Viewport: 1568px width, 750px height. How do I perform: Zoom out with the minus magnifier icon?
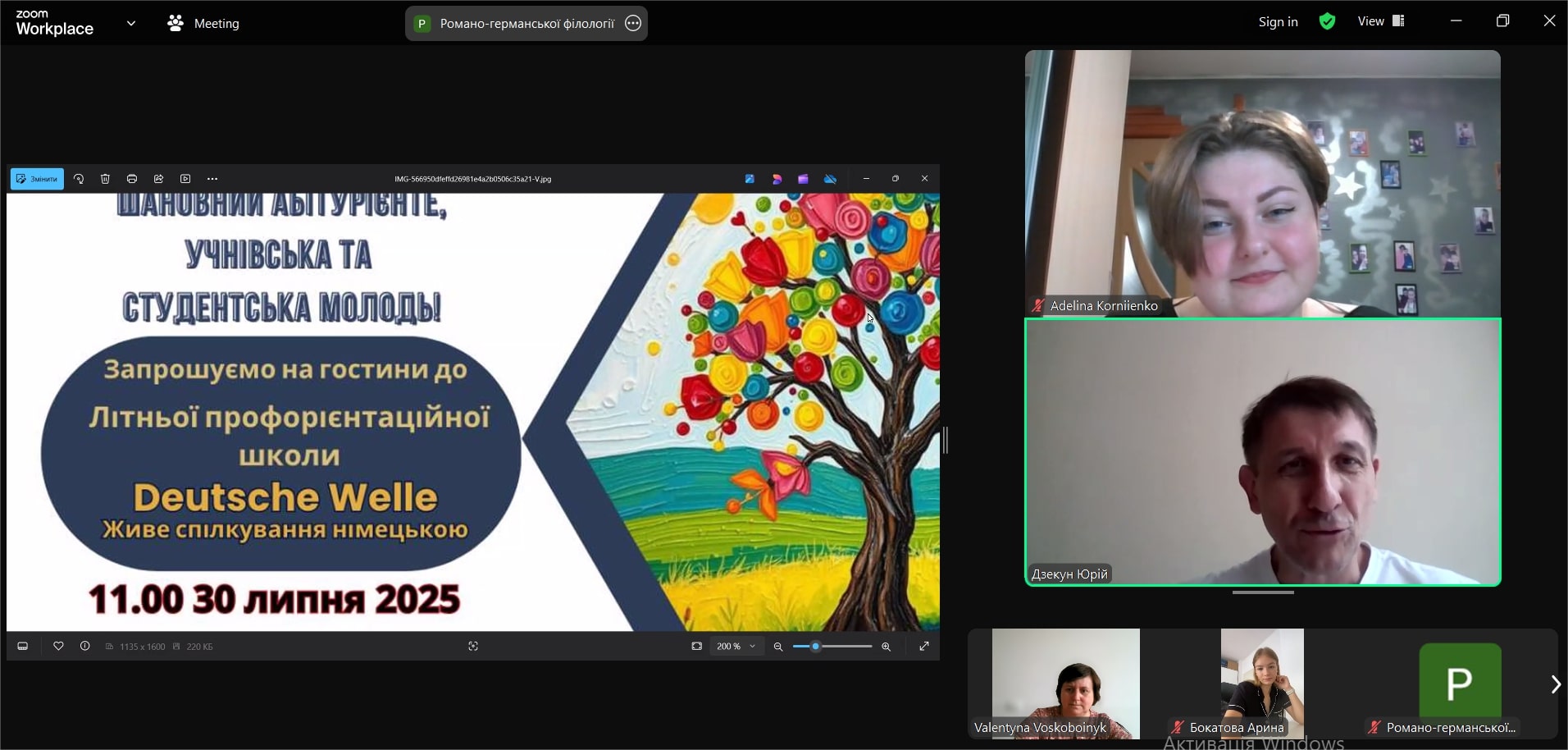click(778, 647)
